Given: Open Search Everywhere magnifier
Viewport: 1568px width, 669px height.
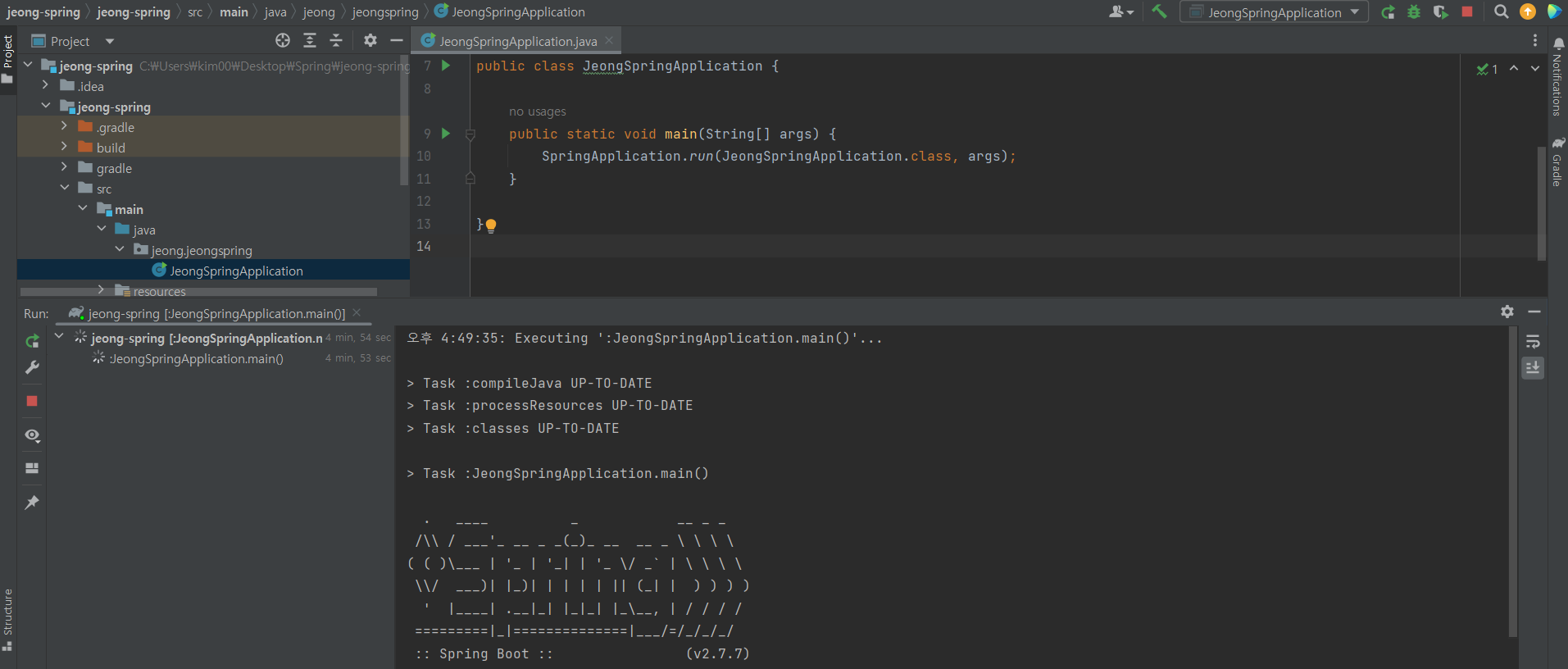Looking at the screenshot, I should tap(1502, 11).
